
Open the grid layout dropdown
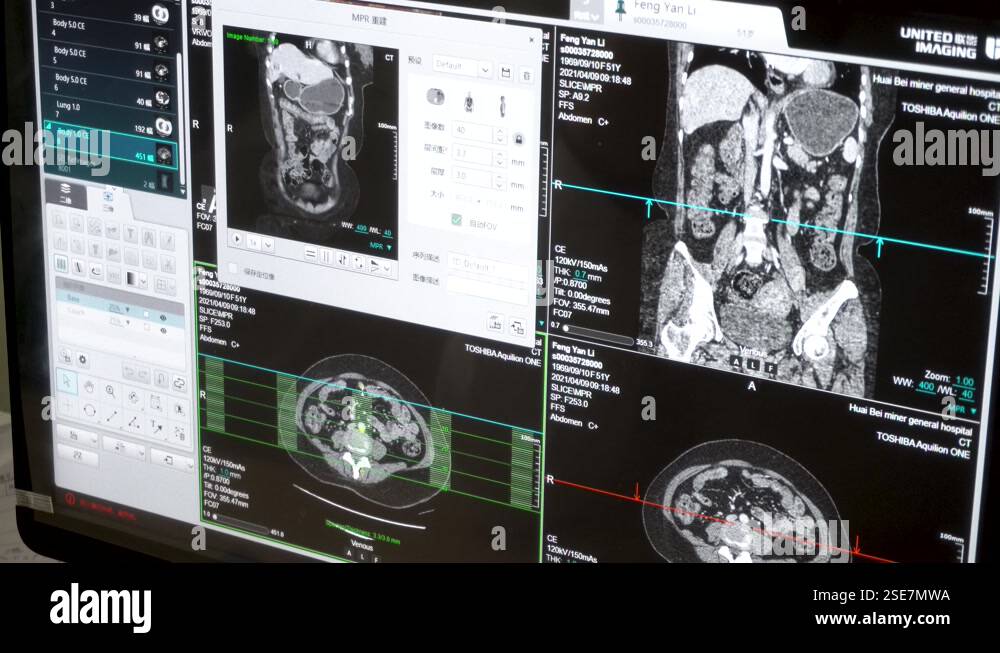(164, 284)
